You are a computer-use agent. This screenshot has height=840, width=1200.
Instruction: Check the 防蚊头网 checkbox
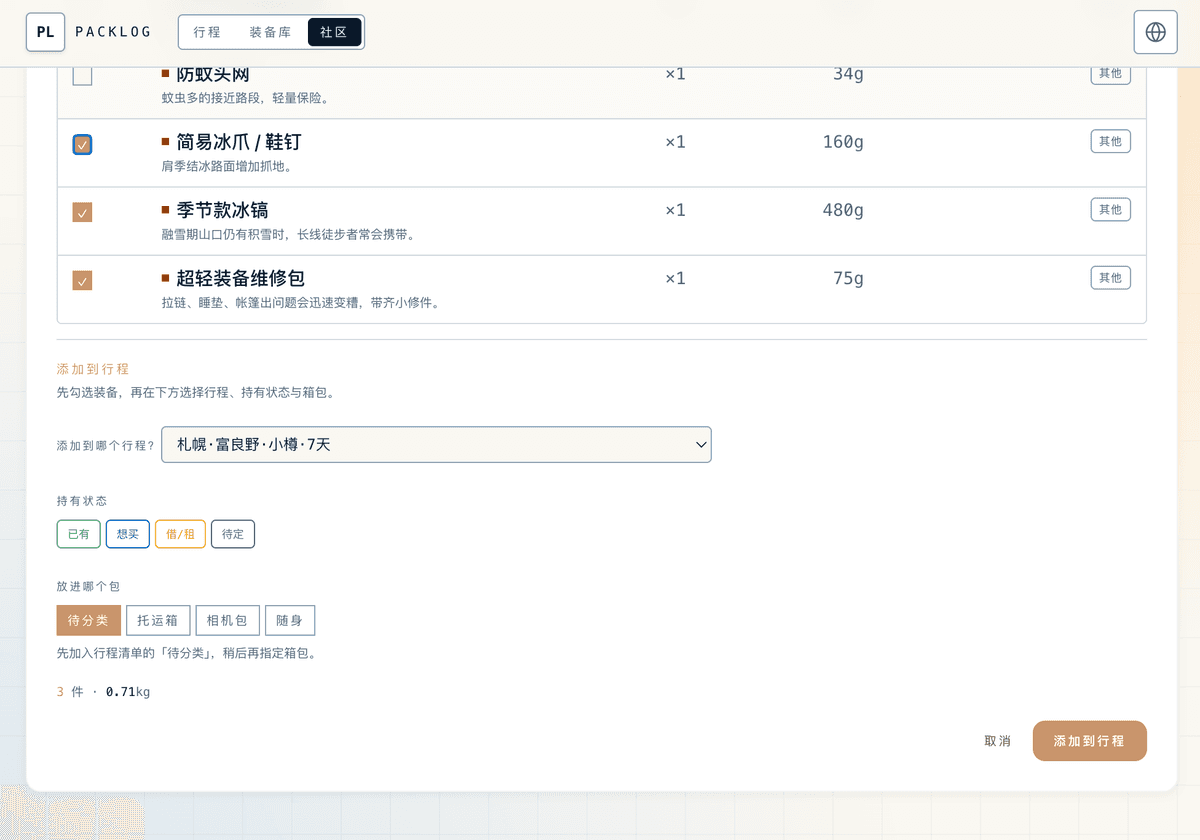83,76
